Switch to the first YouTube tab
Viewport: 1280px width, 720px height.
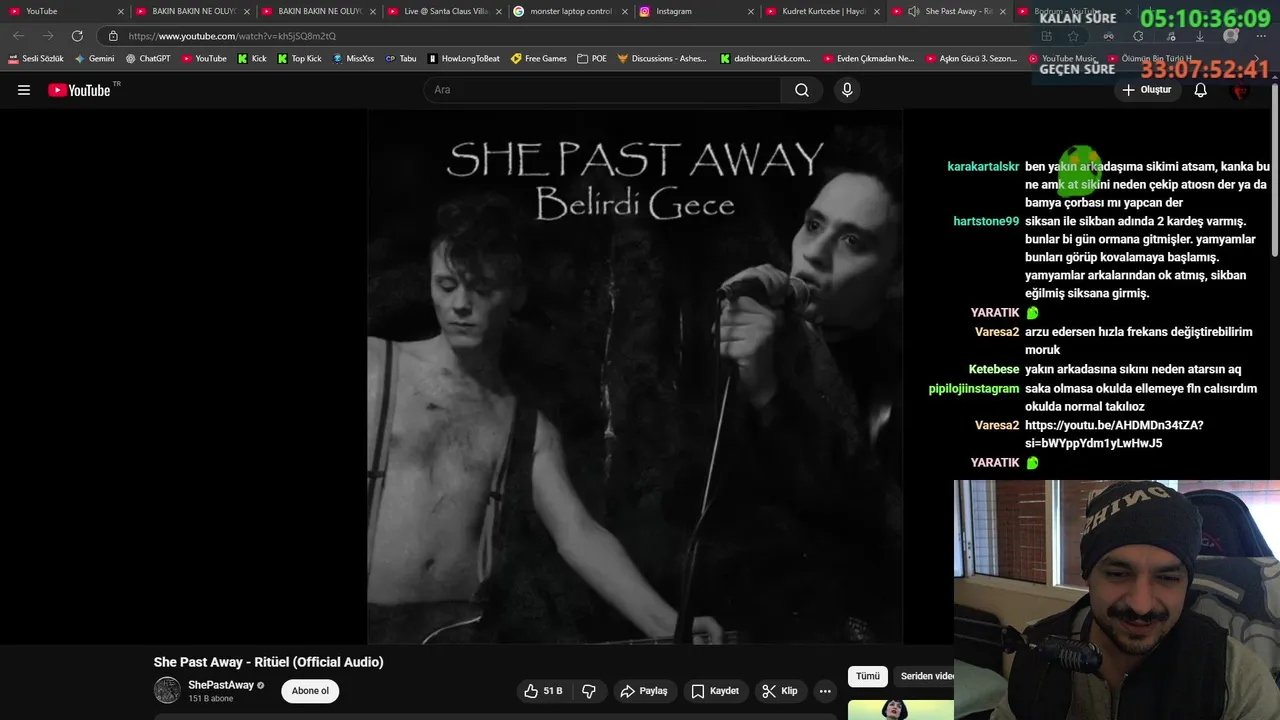click(60, 11)
